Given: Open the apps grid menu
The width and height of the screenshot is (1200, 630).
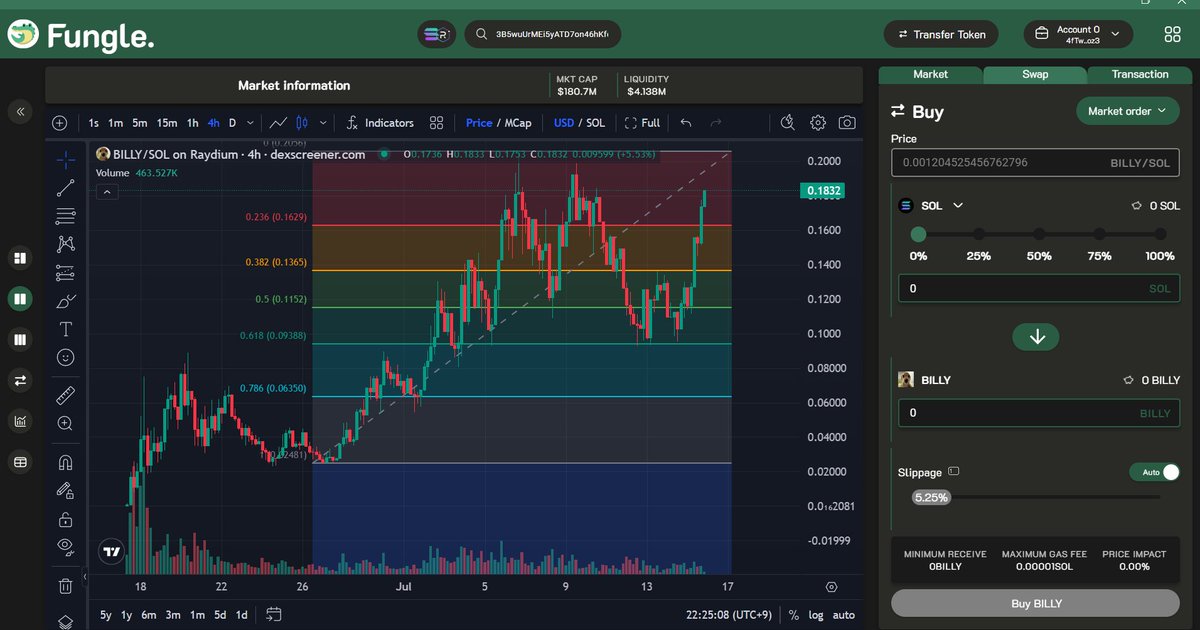Looking at the screenshot, I should (1173, 34).
